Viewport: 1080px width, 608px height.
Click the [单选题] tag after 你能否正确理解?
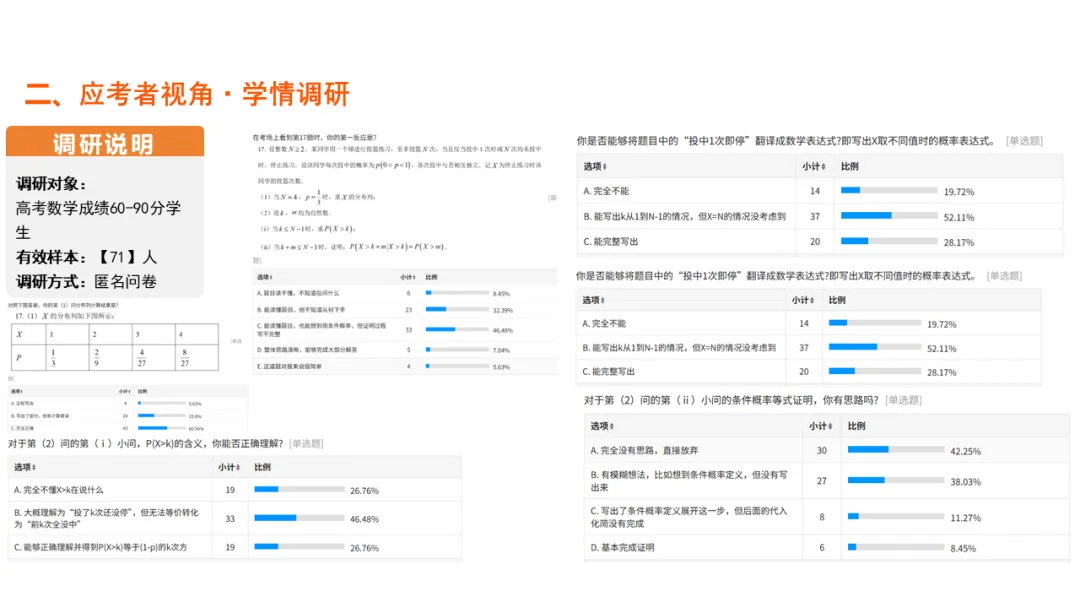tap(307, 443)
